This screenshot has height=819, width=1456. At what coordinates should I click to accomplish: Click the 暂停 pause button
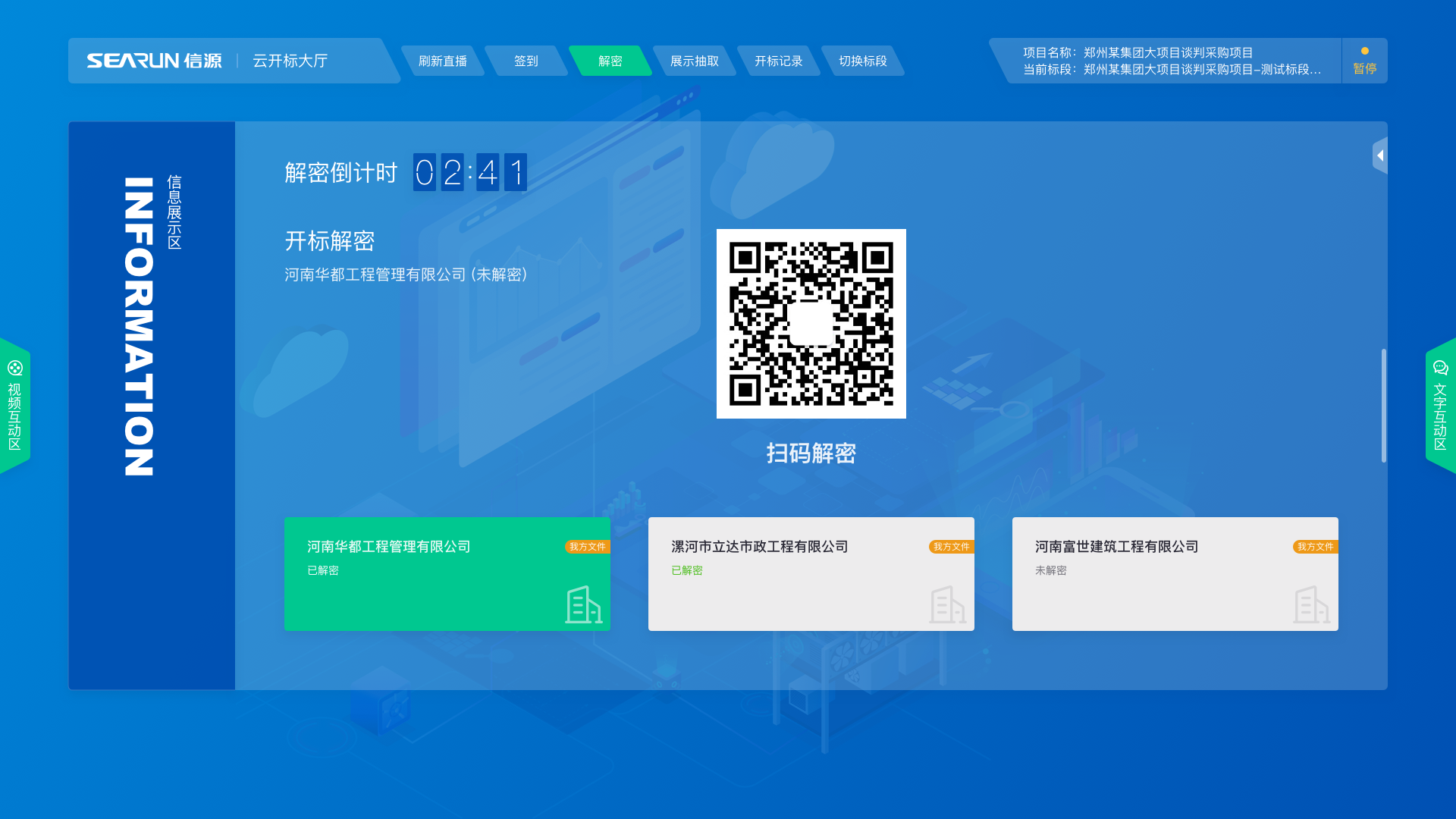point(1364,61)
